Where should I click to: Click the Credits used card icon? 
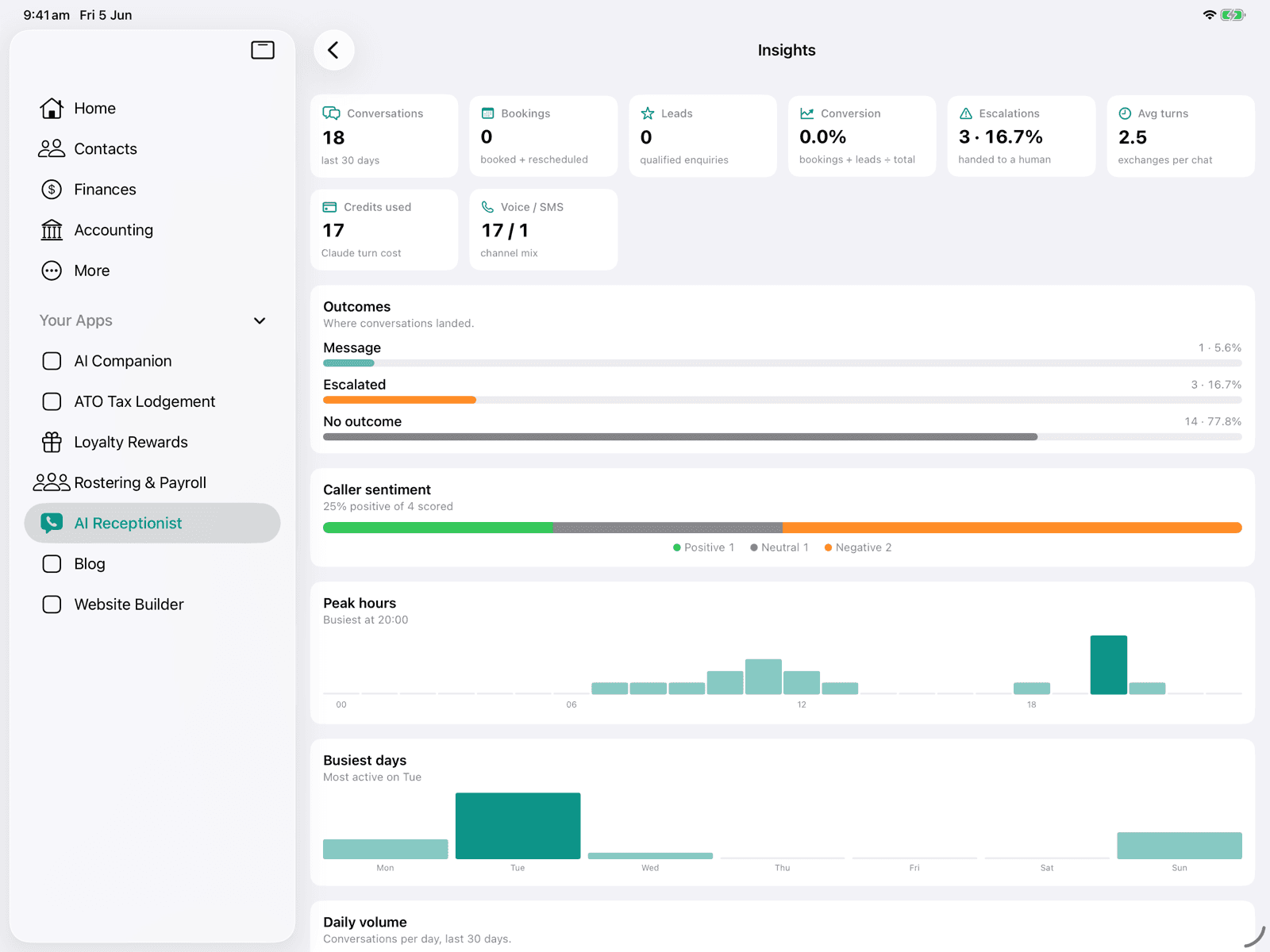click(329, 207)
